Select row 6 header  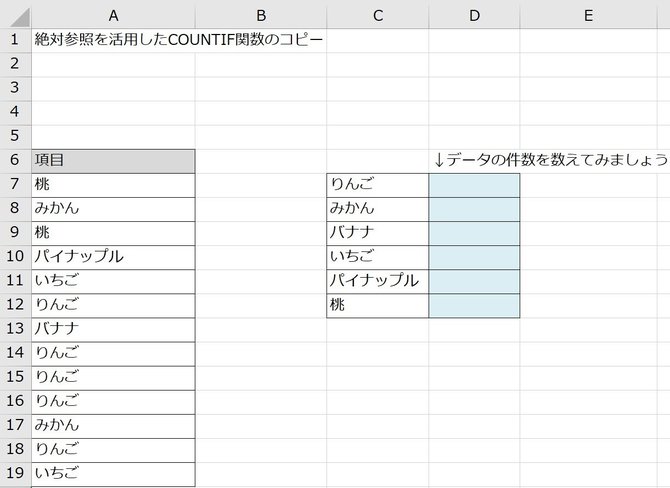tap(15, 160)
